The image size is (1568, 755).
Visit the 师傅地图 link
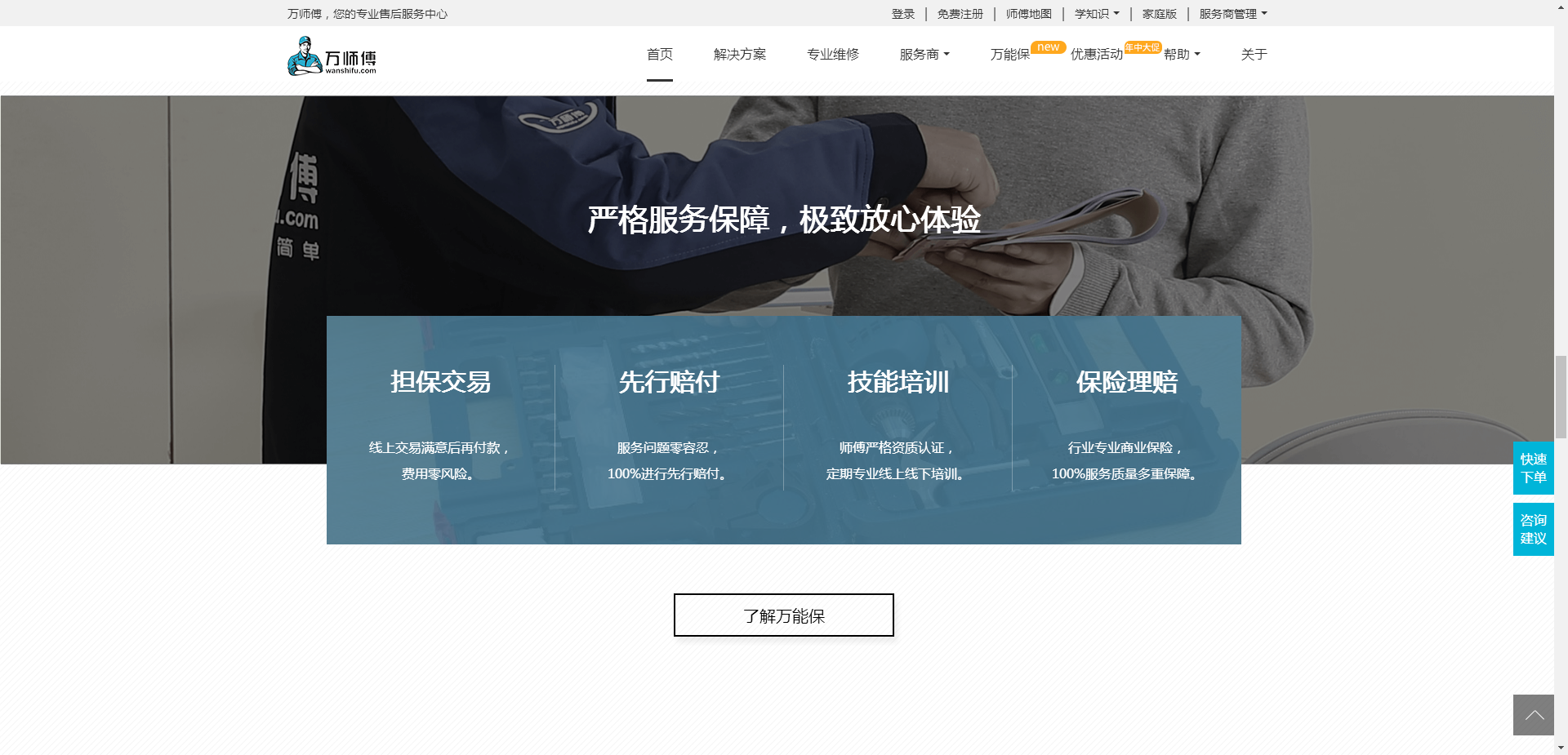pyautogui.click(x=1028, y=14)
